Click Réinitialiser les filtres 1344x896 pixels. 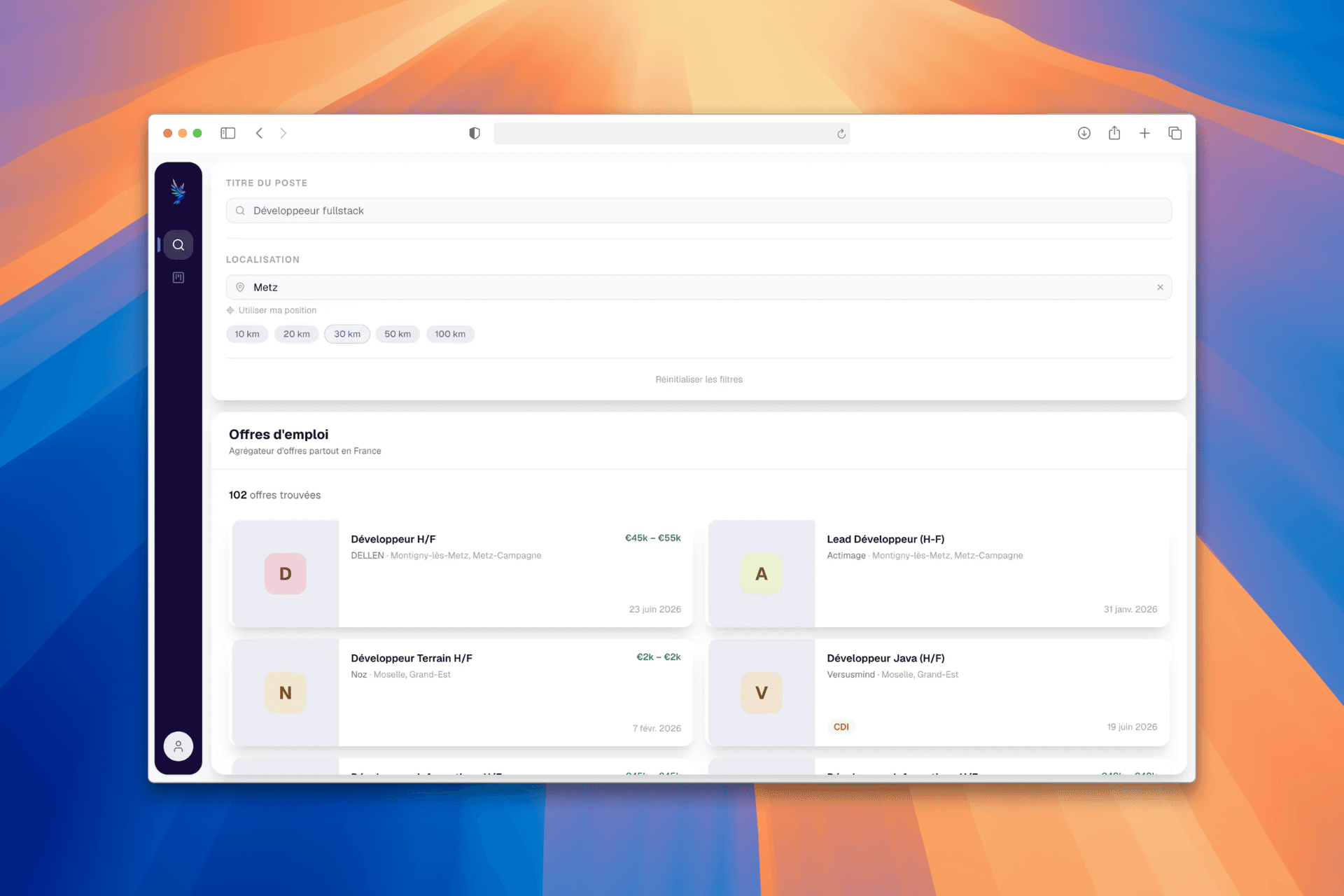pos(699,379)
